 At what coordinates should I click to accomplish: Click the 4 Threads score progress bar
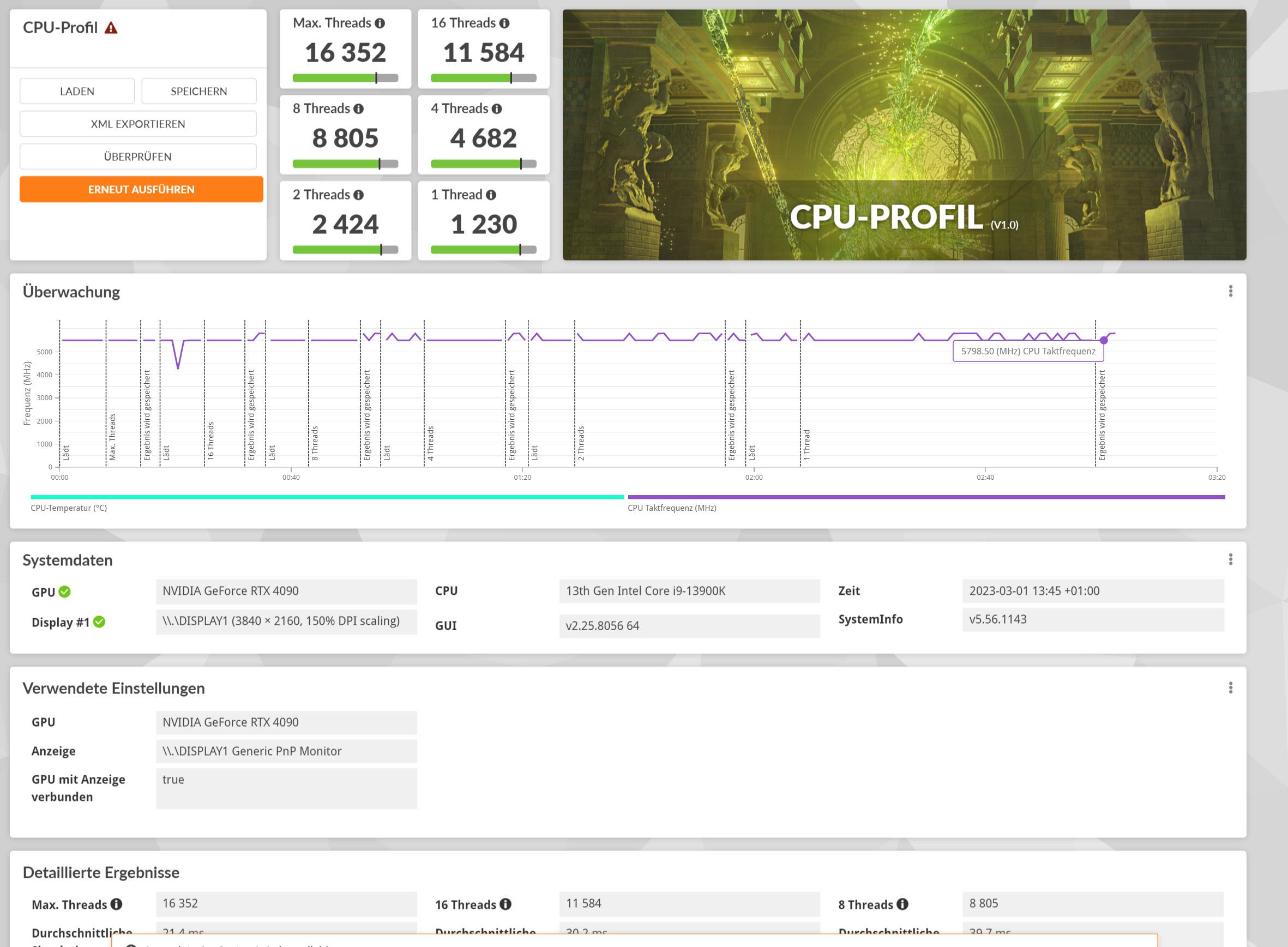click(x=483, y=164)
